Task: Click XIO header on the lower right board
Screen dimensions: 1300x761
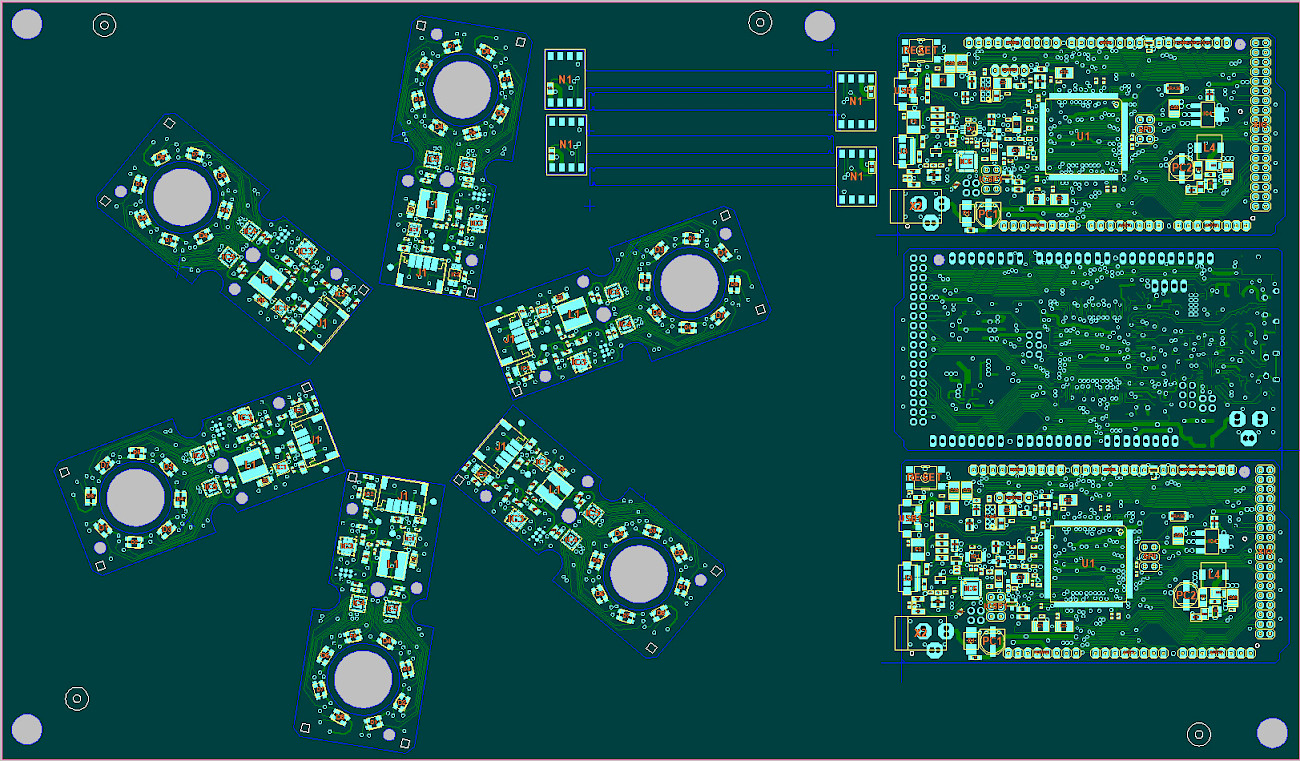Action: tap(1265, 552)
